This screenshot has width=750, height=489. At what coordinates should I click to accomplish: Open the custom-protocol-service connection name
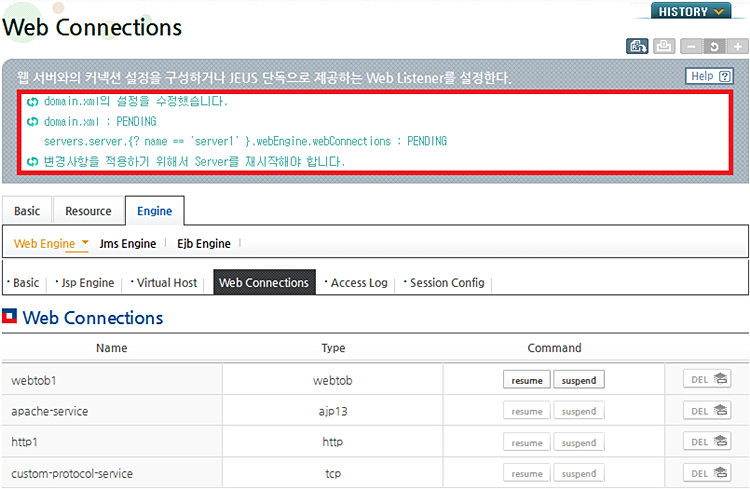72,474
